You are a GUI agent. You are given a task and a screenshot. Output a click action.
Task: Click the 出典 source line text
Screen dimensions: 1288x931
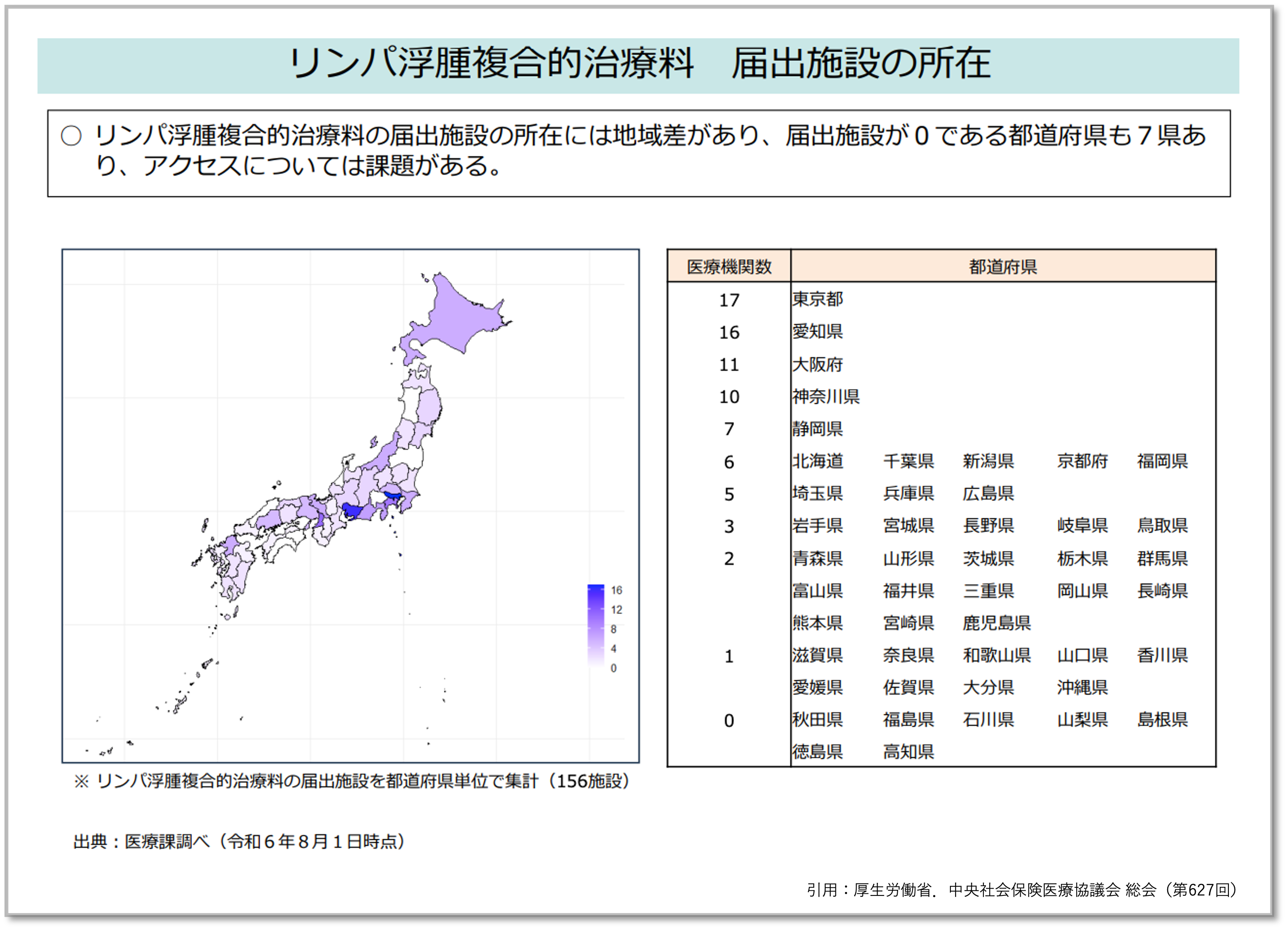[239, 841]
